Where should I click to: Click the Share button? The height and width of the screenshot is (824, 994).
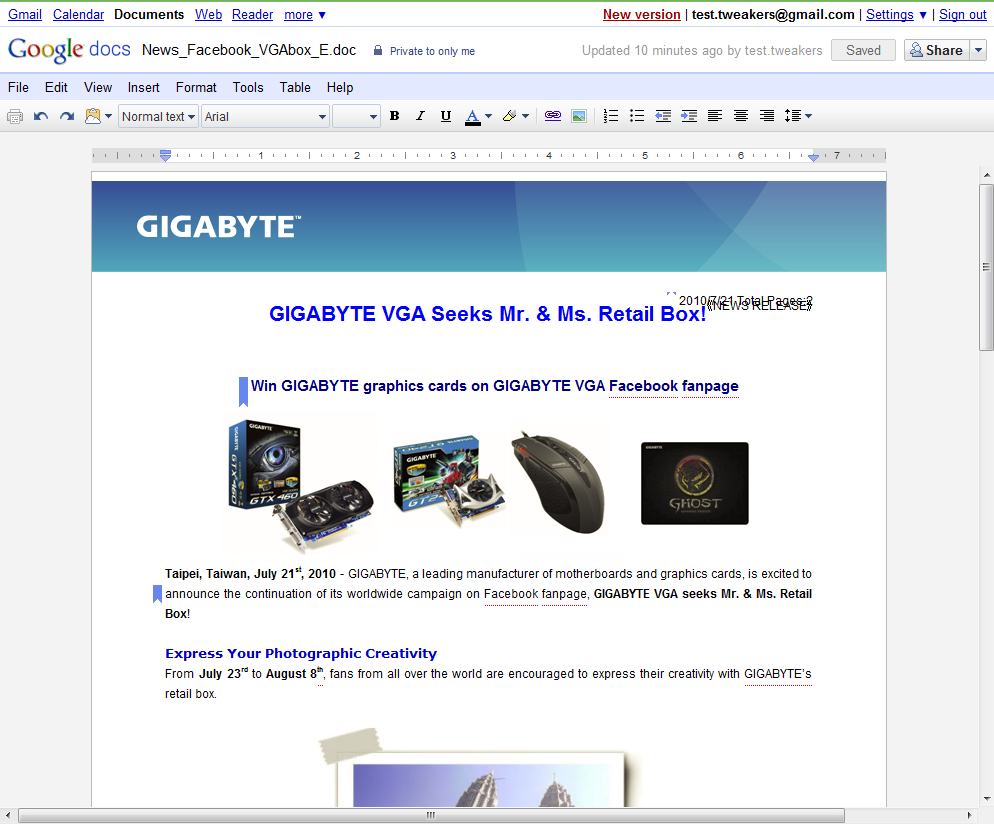click(x=936, y=50)
